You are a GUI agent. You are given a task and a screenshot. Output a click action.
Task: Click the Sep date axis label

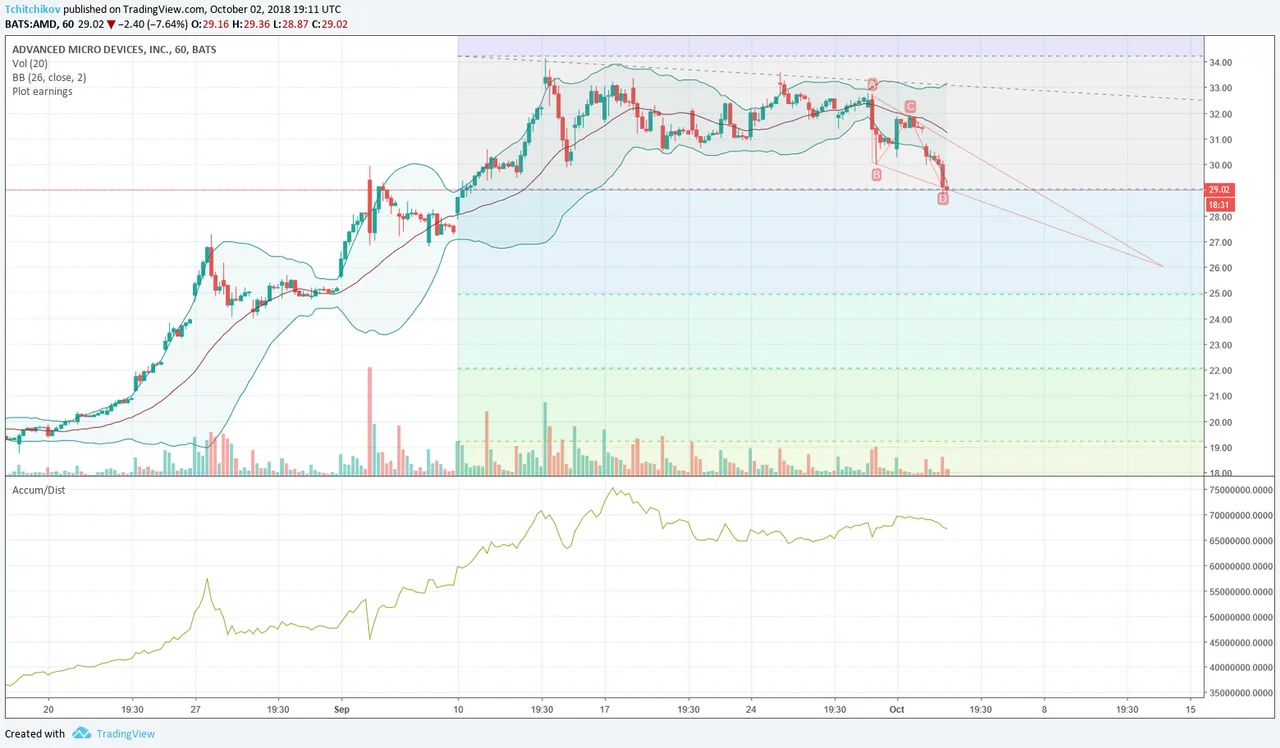(x=341, y=710)
